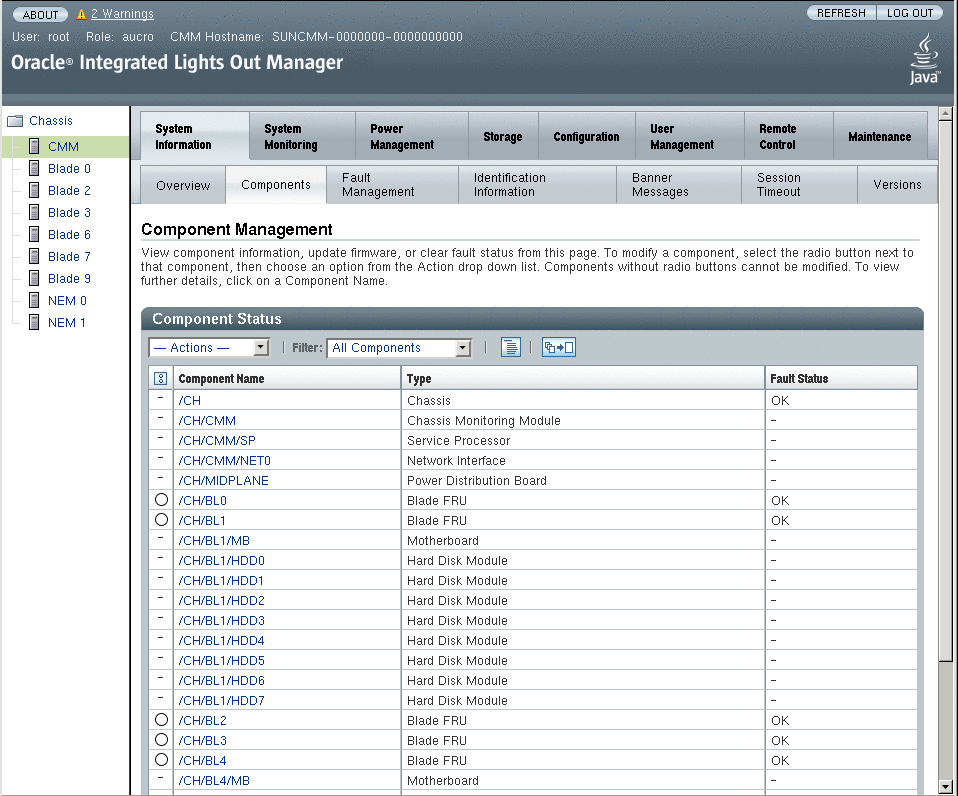Select the Blade 7 tree entry
Image resolution: width=958 pixels, height=796 pixels.
(x=69, y=257)
